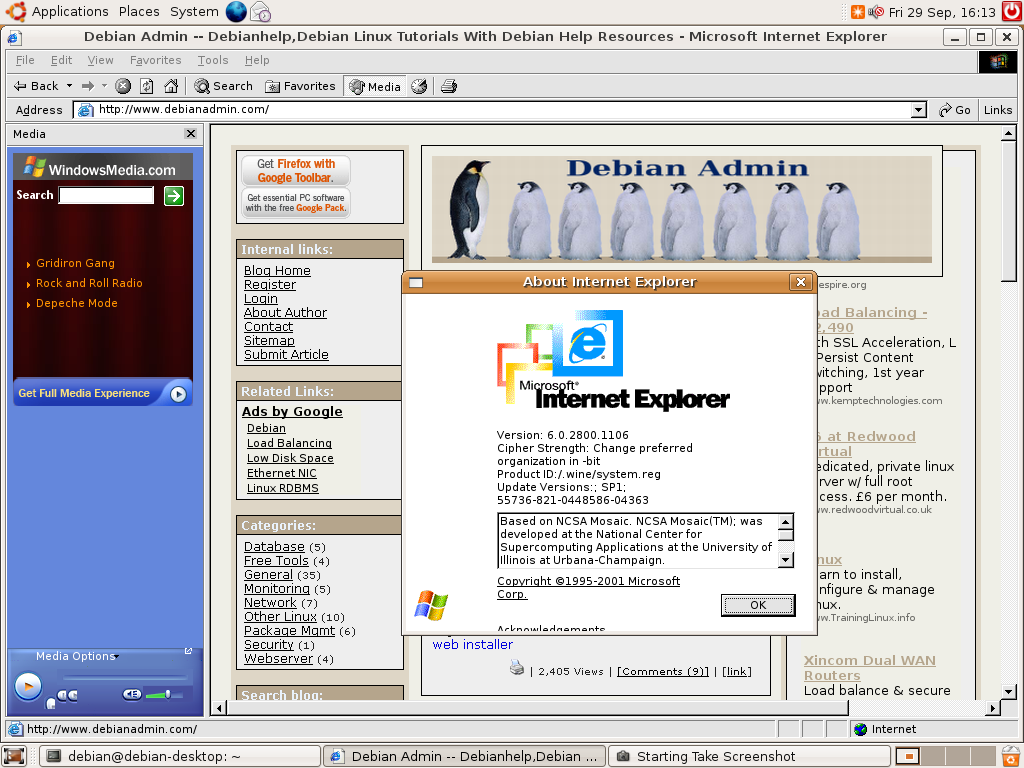The height and width of the screenshot is (768, 1024).
Task: Open the Rock and Roll Radio link
Action: tap(89, 283)
